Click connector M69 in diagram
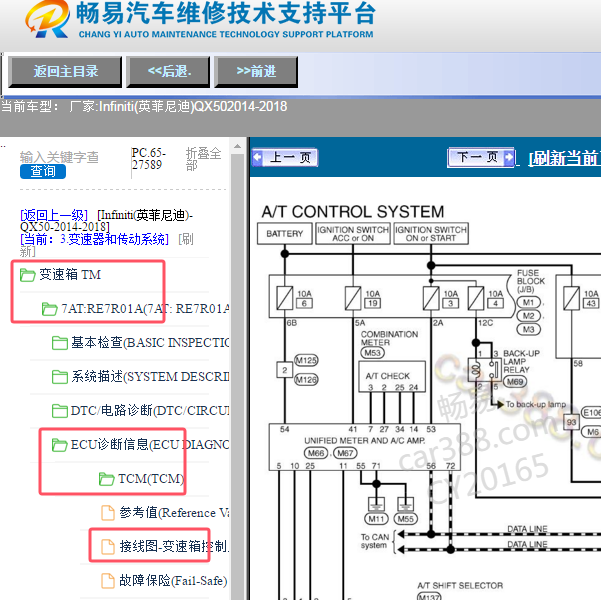The height and width of the screenshot is (600, 601). 516,382
